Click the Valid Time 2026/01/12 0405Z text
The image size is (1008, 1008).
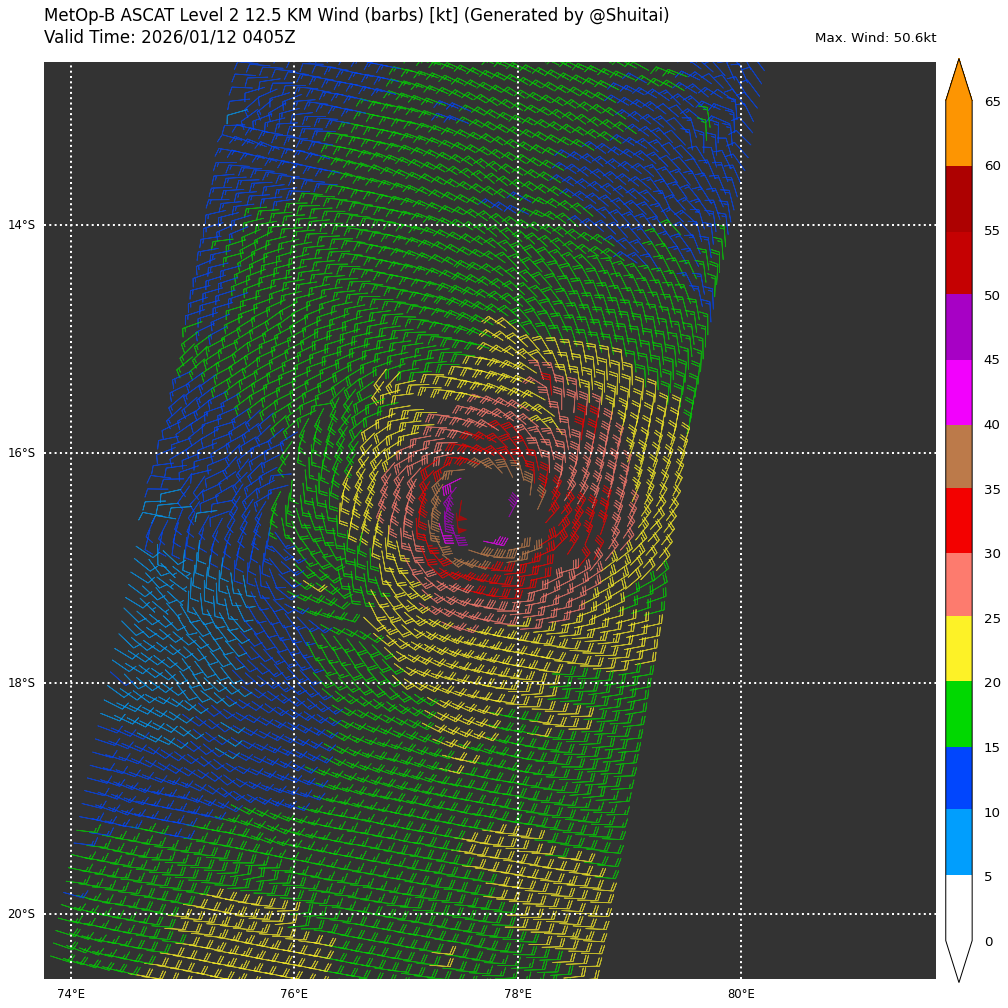point(170,38)
